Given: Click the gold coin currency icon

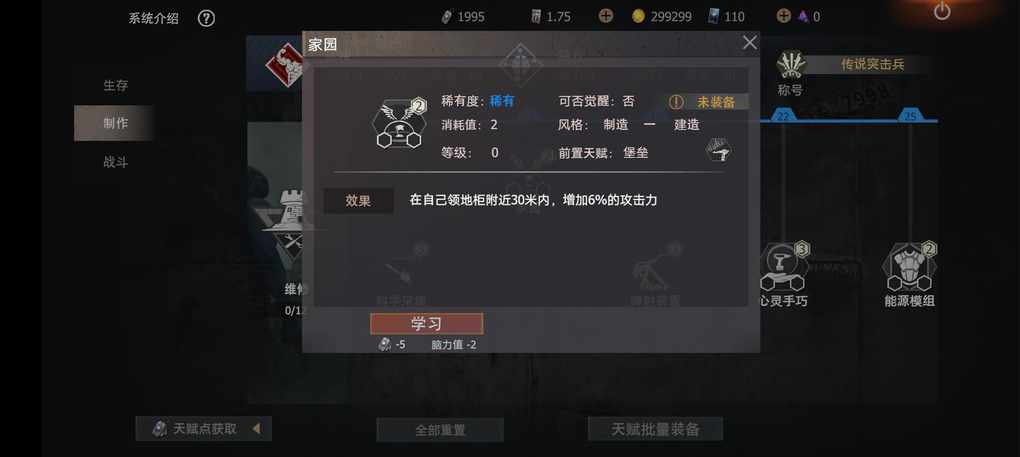Looking at the screenshot, I should click(x=638, y=16).
